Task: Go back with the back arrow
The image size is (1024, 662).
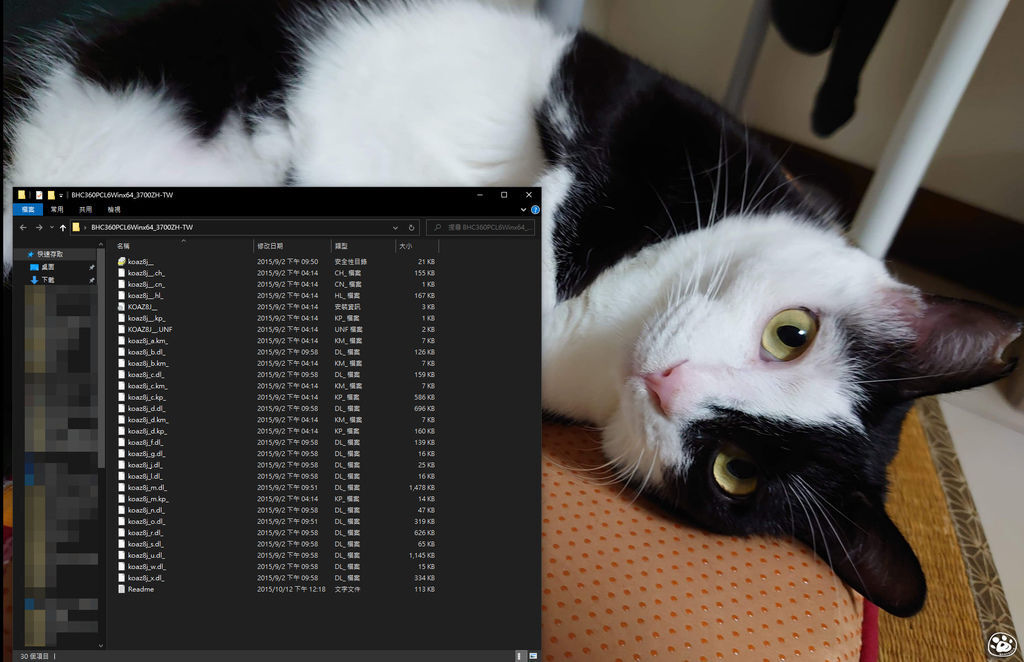Action: click(x=23, y=227)
